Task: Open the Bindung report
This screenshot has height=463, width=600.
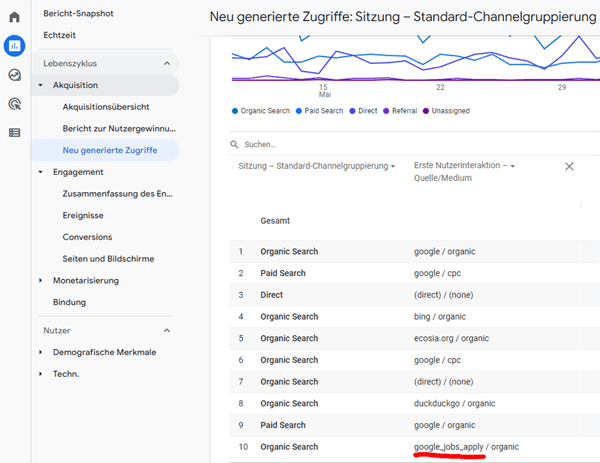Action: tap(69, 302)
